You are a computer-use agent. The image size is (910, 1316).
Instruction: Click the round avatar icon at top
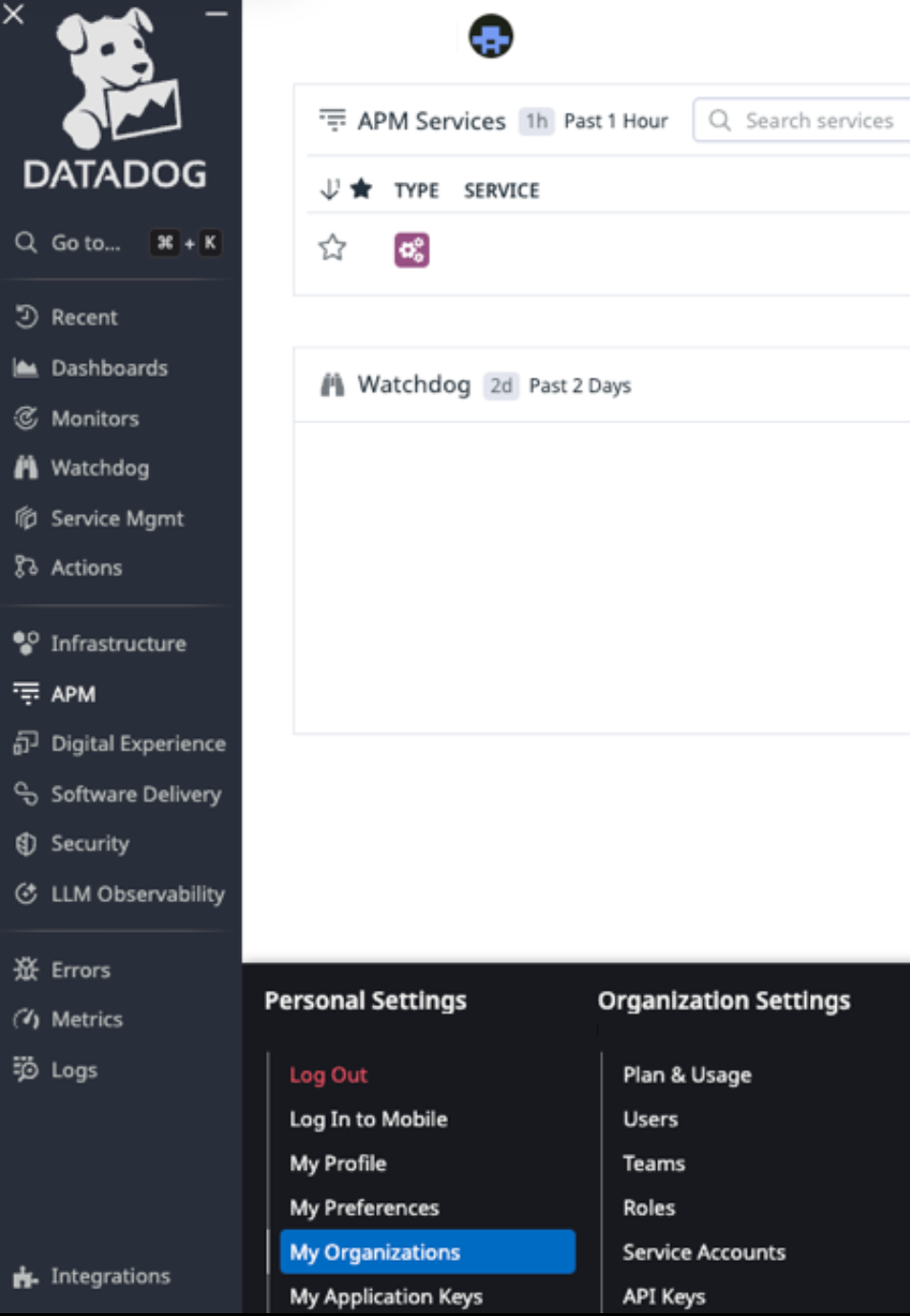point(491,37)
